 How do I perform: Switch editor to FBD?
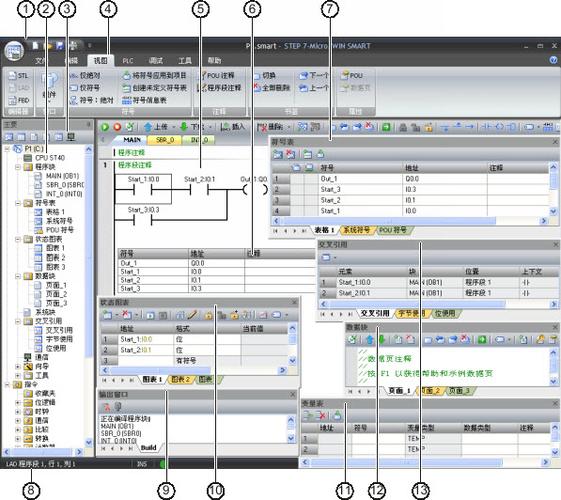pyautogui.click(x=19, y=100)
